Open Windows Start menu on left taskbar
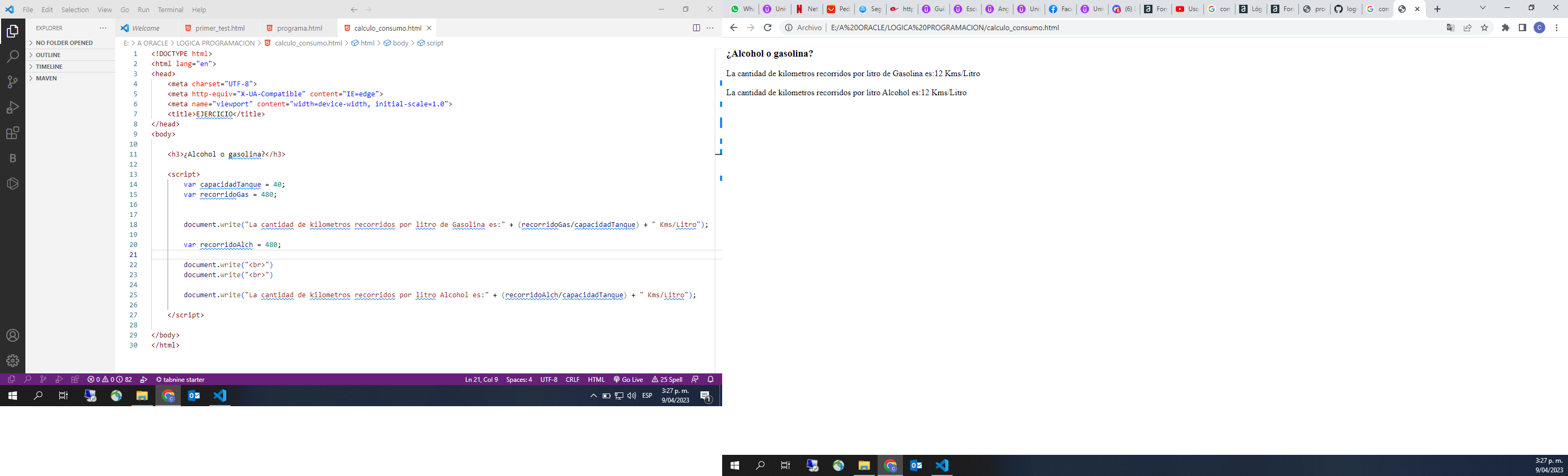Viewport: 1568px width, 476px height. point(12,396)
